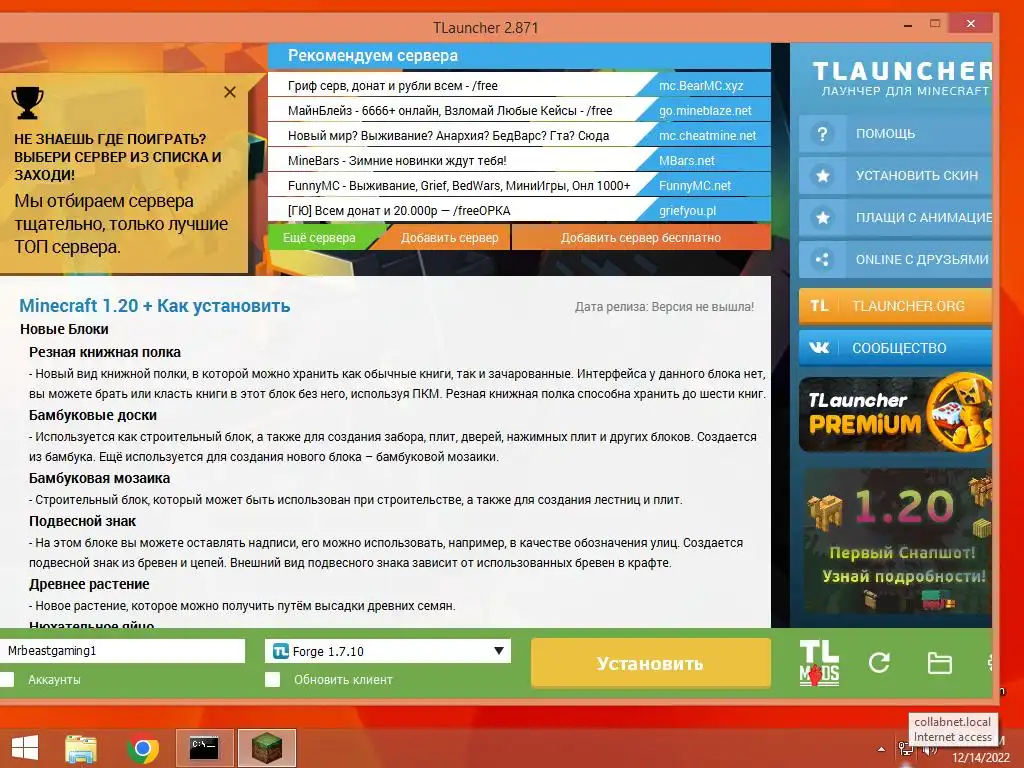This screenshot has height=768, width=1024.
Task: Open the TLAUNCHER.ORG link button
Action: [x=895, y=306]
